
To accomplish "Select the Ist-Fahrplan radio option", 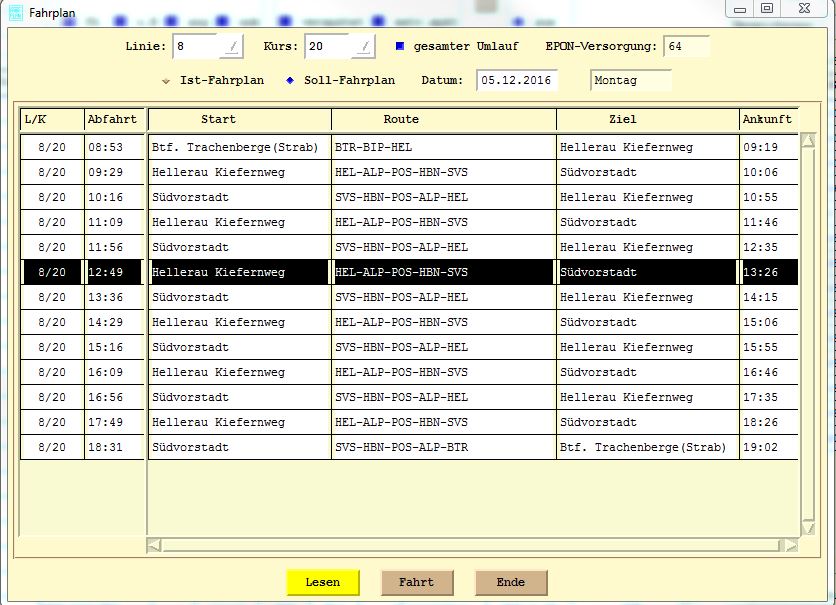I will tap(166, 81).
